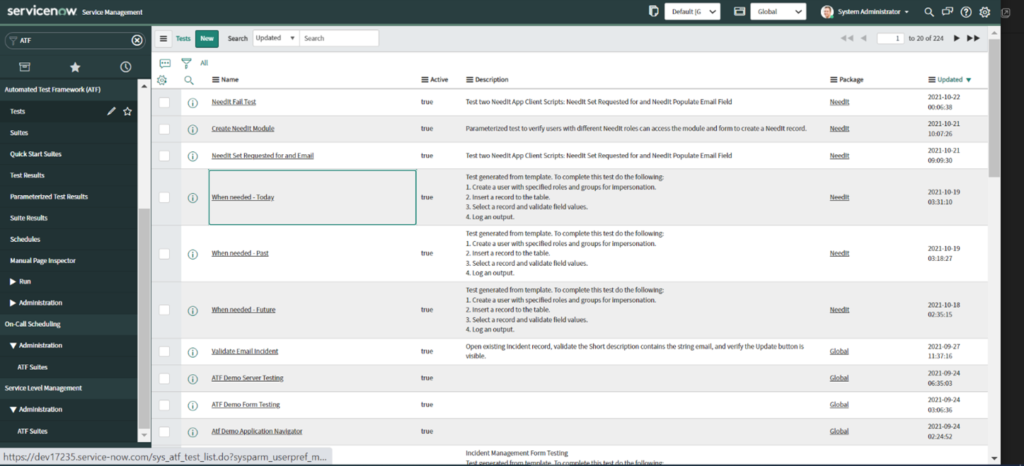Image resolution: width=1024 pixels, height=466 pixels.
Task: Open the System Administrator user menu
Action: pyautogui.click(x=866, y=12)
